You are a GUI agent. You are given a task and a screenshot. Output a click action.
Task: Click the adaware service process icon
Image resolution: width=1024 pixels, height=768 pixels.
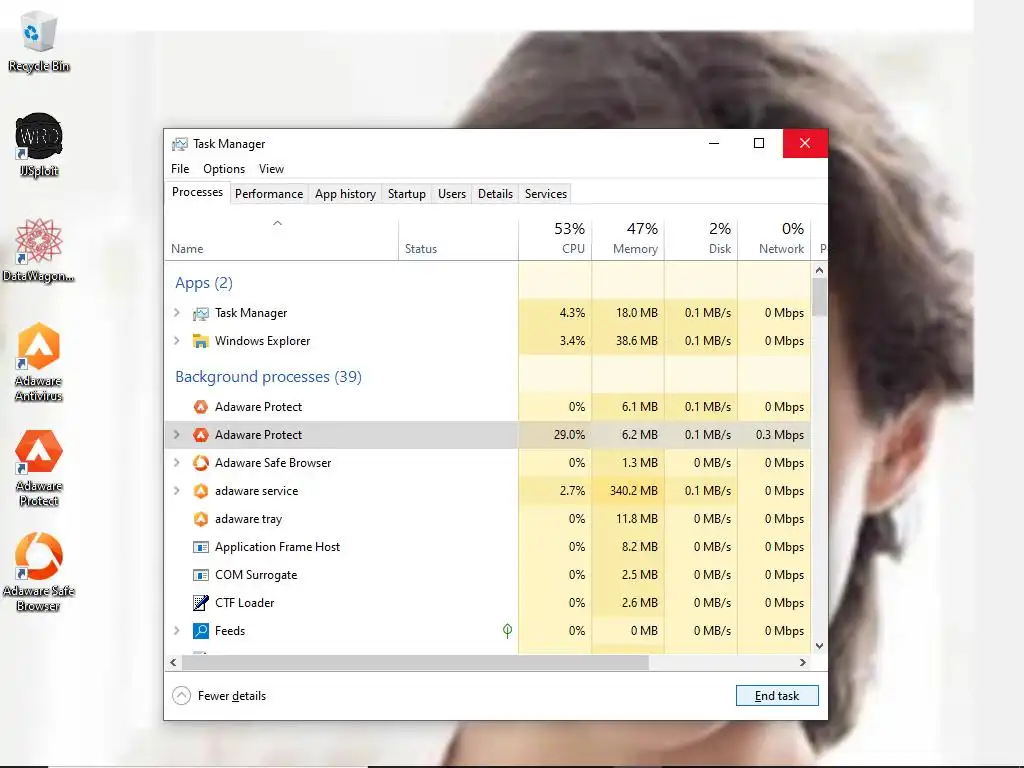click(x=200, y=491)
